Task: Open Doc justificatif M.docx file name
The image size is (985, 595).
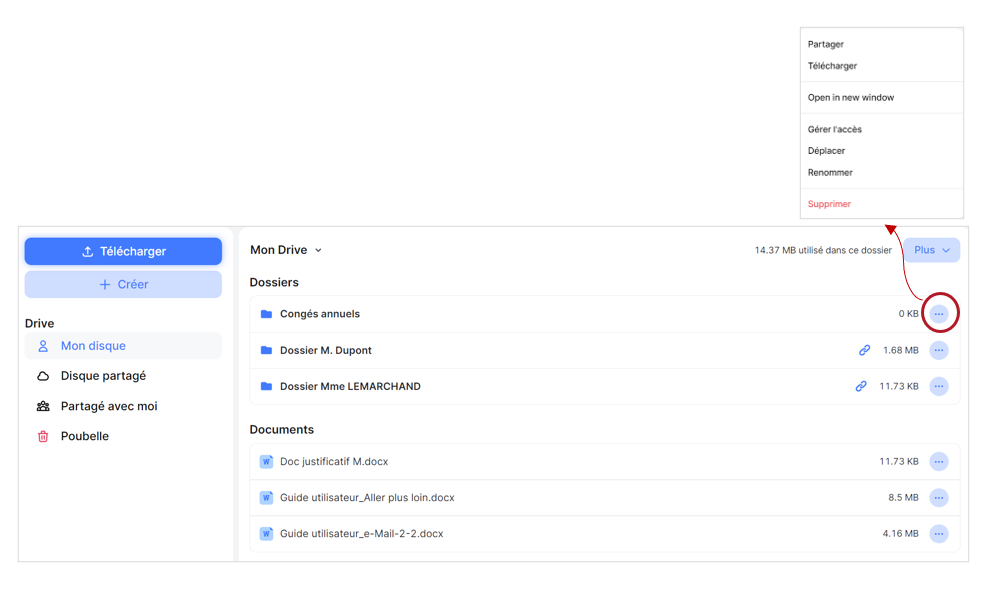Action: (334, 462)
